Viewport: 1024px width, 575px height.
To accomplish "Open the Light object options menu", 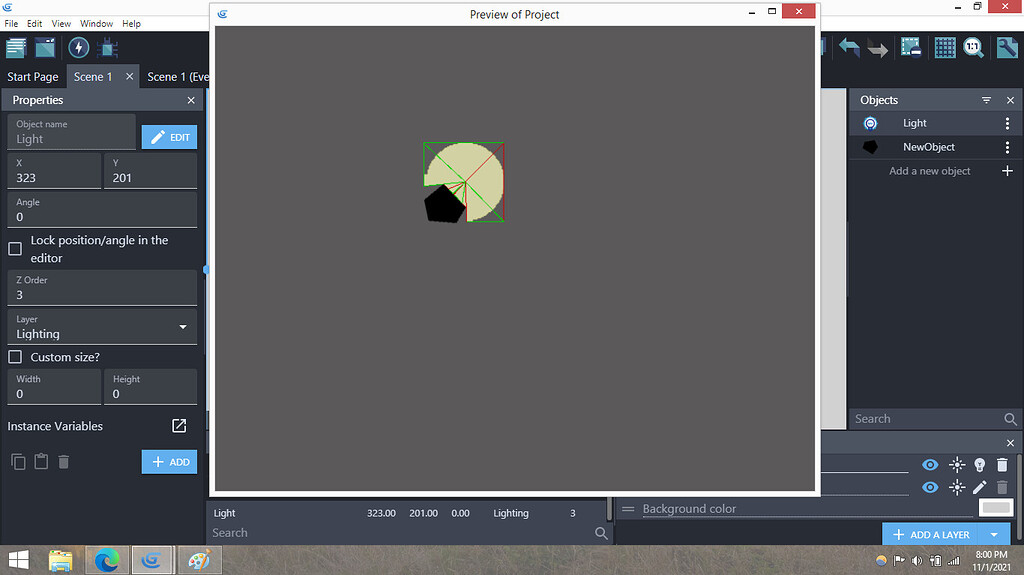I will click(1007, 123).
